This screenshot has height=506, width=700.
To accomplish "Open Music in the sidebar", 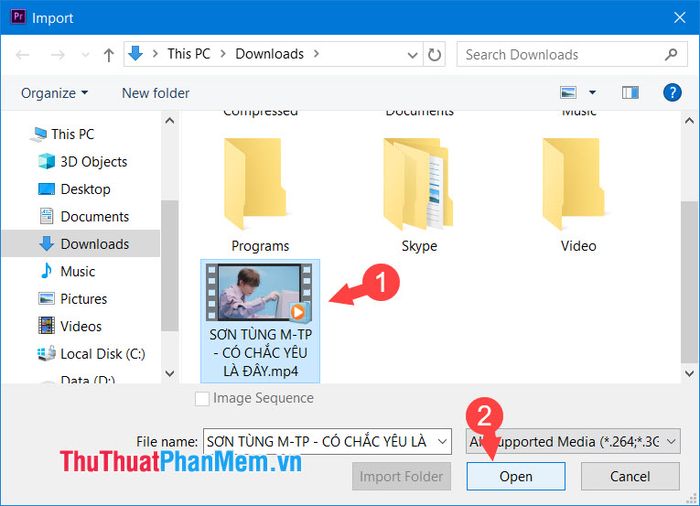I will [78, 272].
